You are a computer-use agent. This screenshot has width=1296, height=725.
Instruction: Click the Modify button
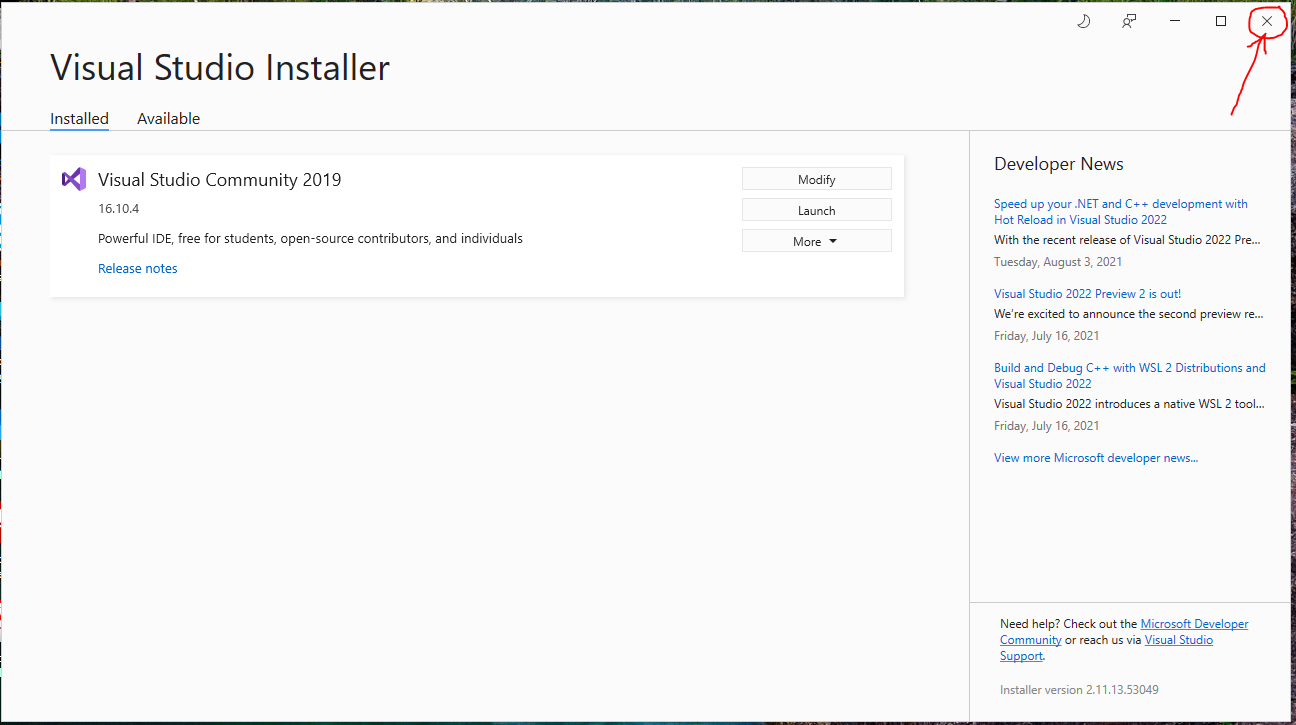coord(816,179)
